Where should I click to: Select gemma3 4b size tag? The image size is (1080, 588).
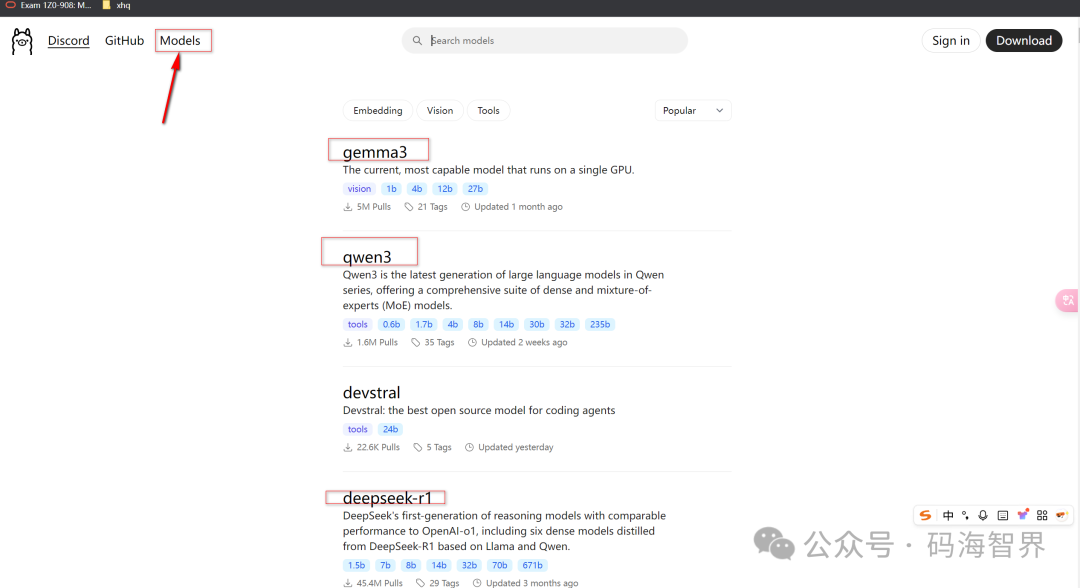coord(417,189)
